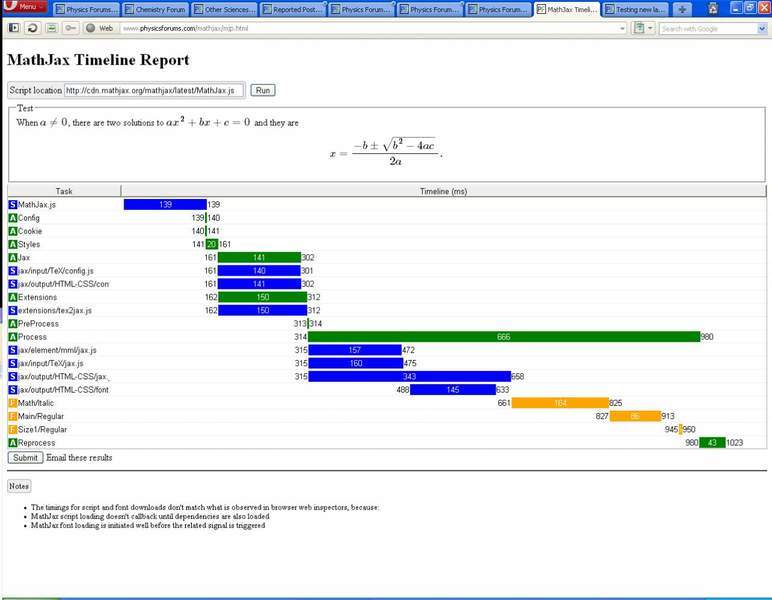
Task: Click the notes clipboard toolbar icon
Action: (639, 28)
